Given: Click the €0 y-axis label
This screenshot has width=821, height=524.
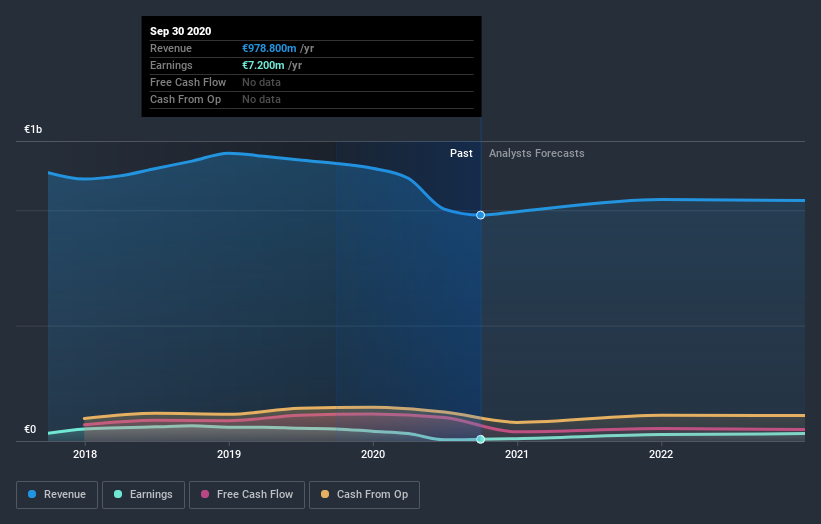Looking at the screenshot, I should tap(30, 429).
